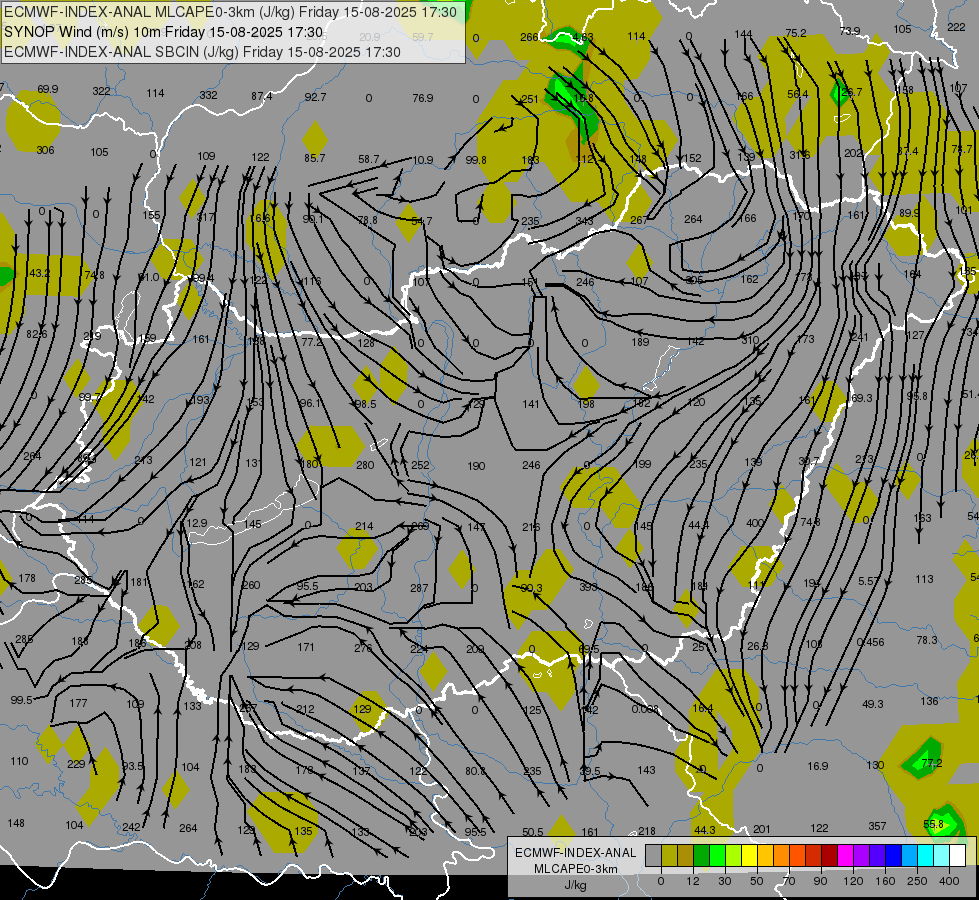This screenshot has width=979, height=900.
Task: Select the map value 50.5
Action: (533, 832)
